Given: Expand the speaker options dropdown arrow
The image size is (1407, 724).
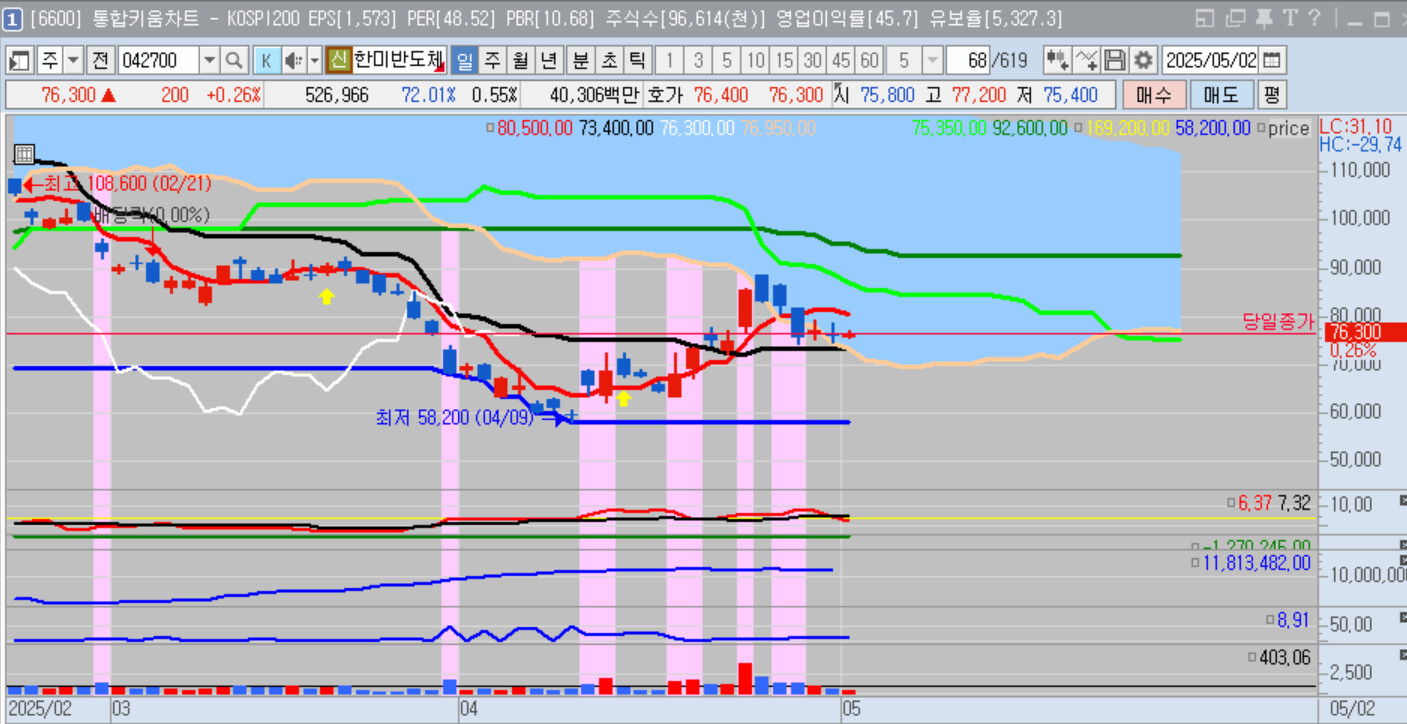Looking at the screenshot, I should point(314,61).
